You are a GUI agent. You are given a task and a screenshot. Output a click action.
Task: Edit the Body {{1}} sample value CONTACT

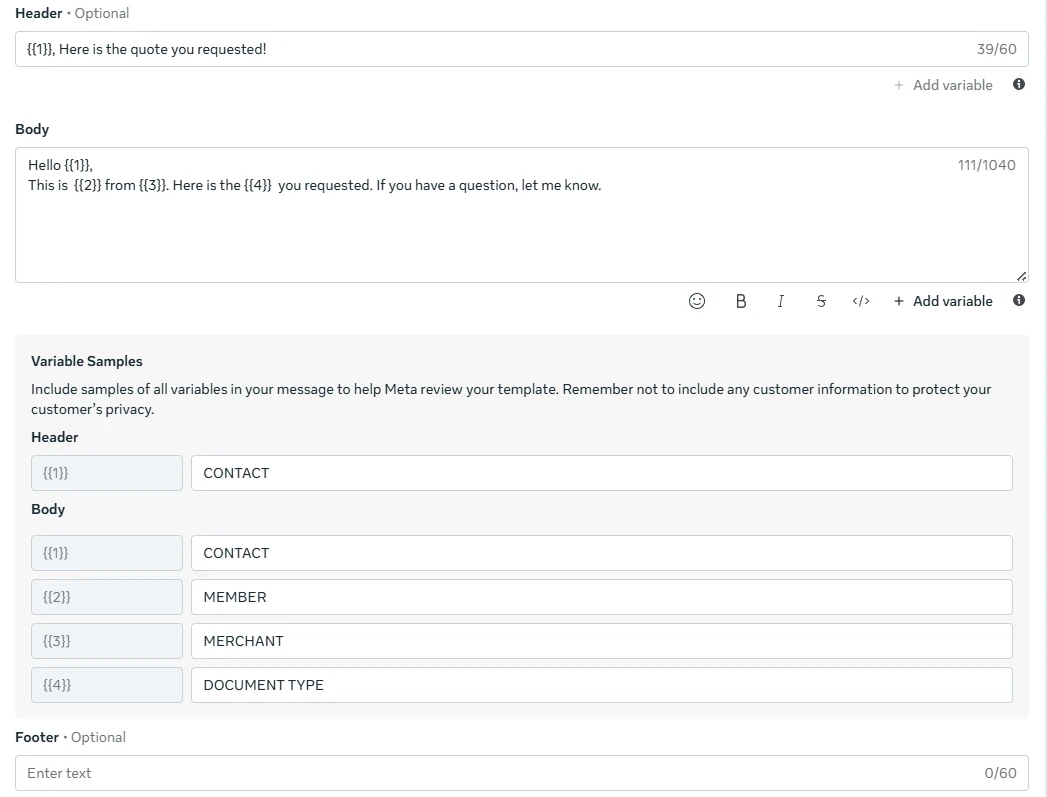(602, 553)
